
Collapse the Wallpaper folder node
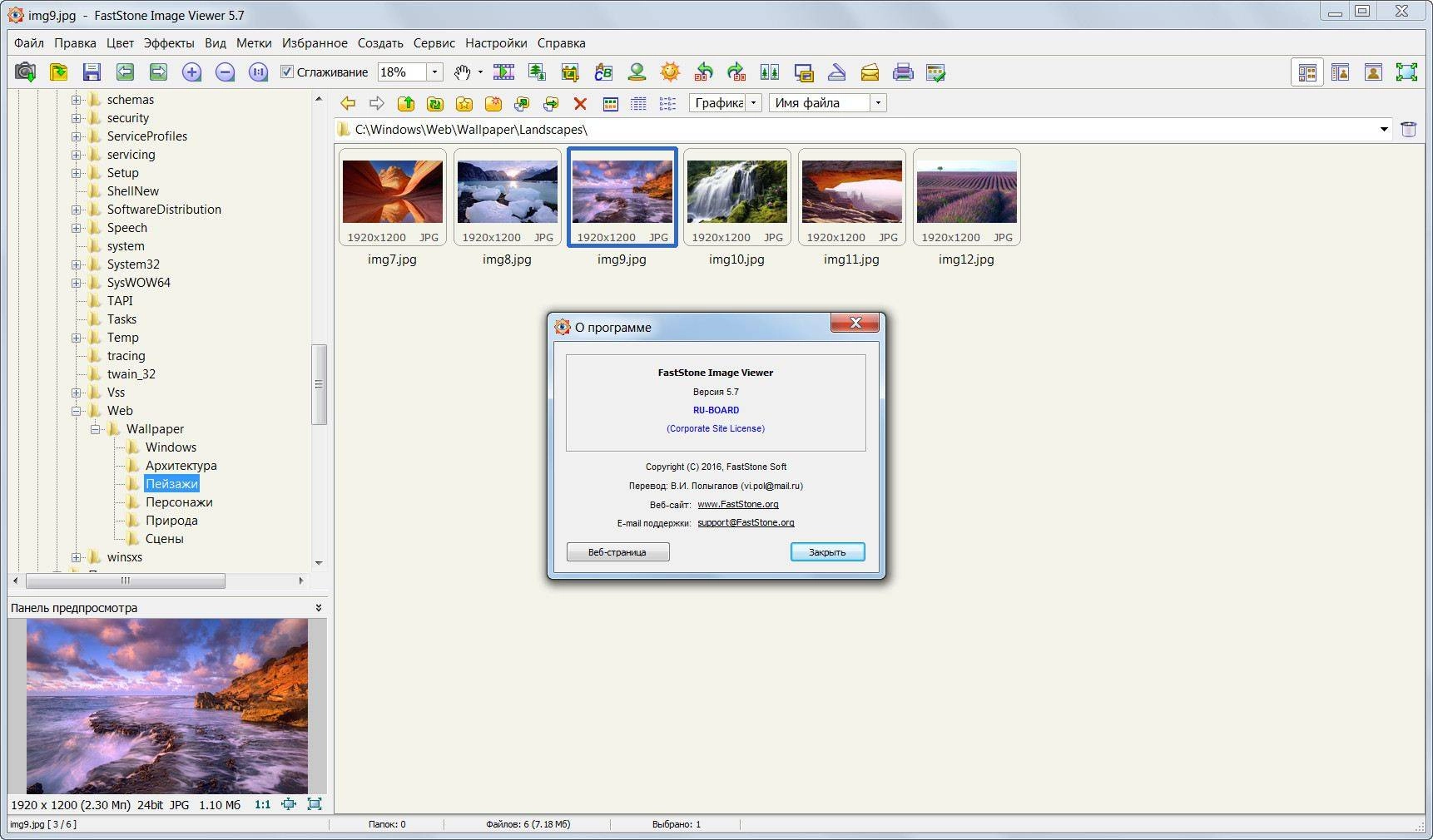95,429
